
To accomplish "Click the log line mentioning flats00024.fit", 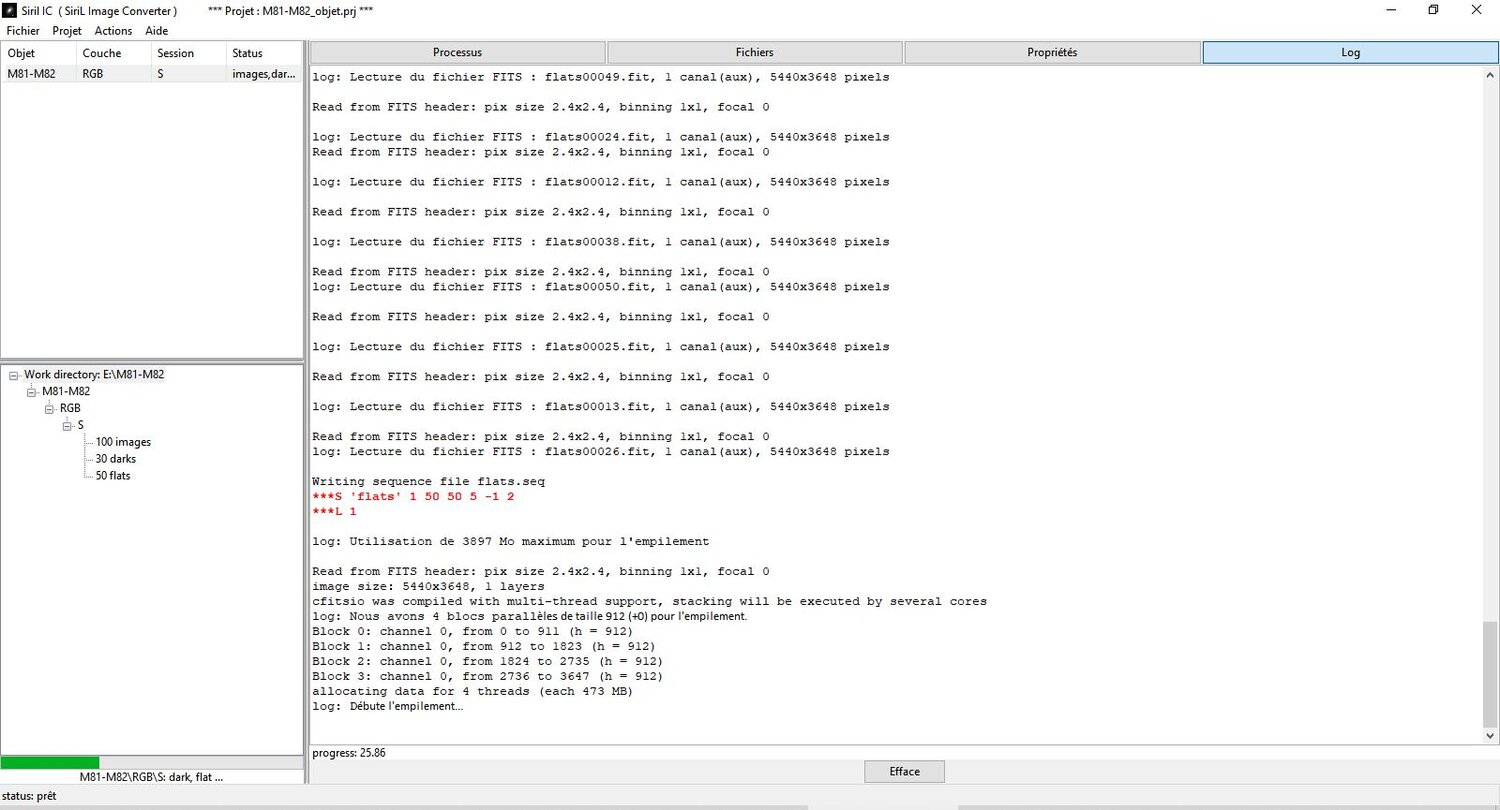I will click(x=600, y=137).
